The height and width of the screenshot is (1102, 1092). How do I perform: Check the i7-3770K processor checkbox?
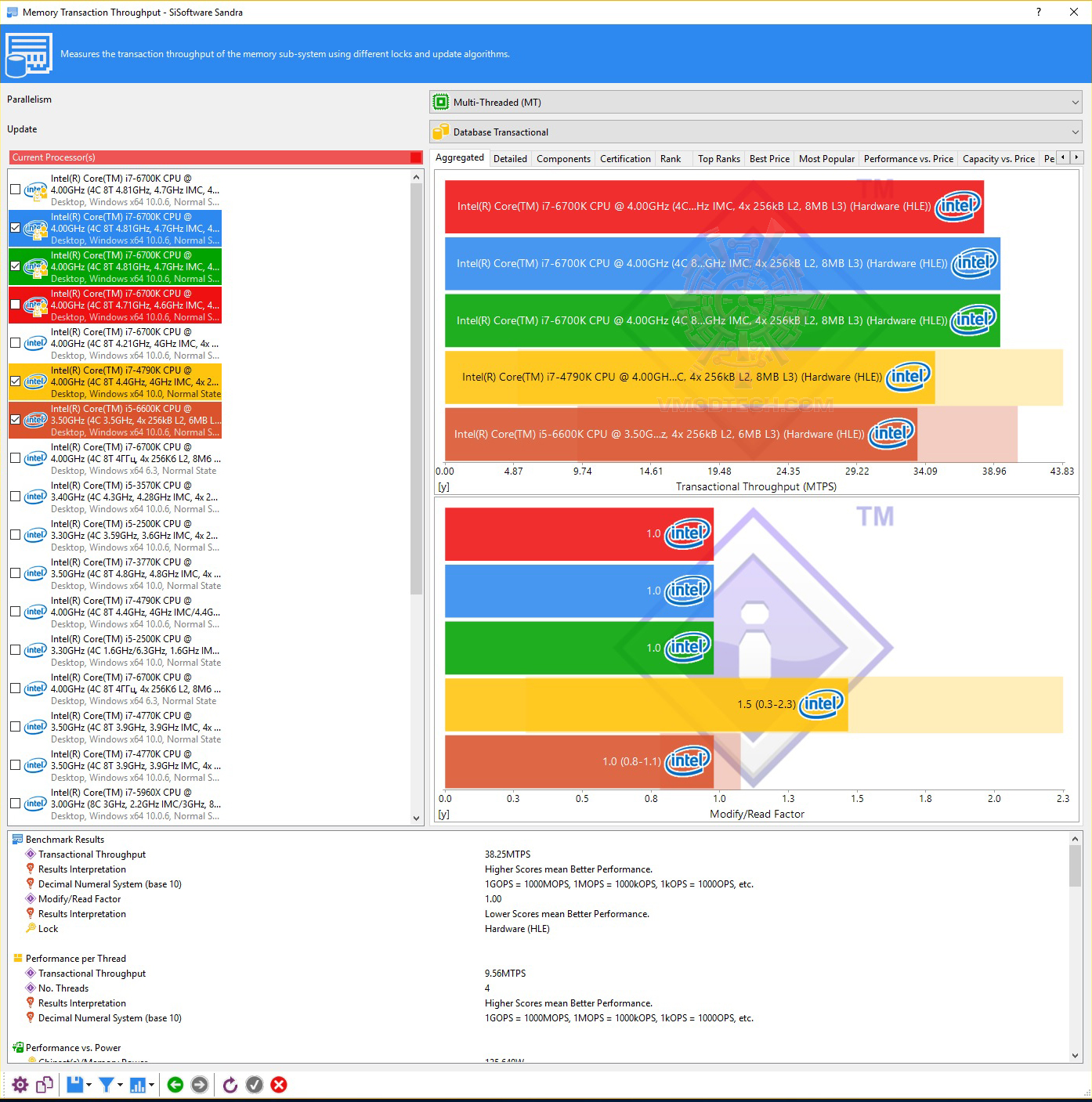coord(15,573)
